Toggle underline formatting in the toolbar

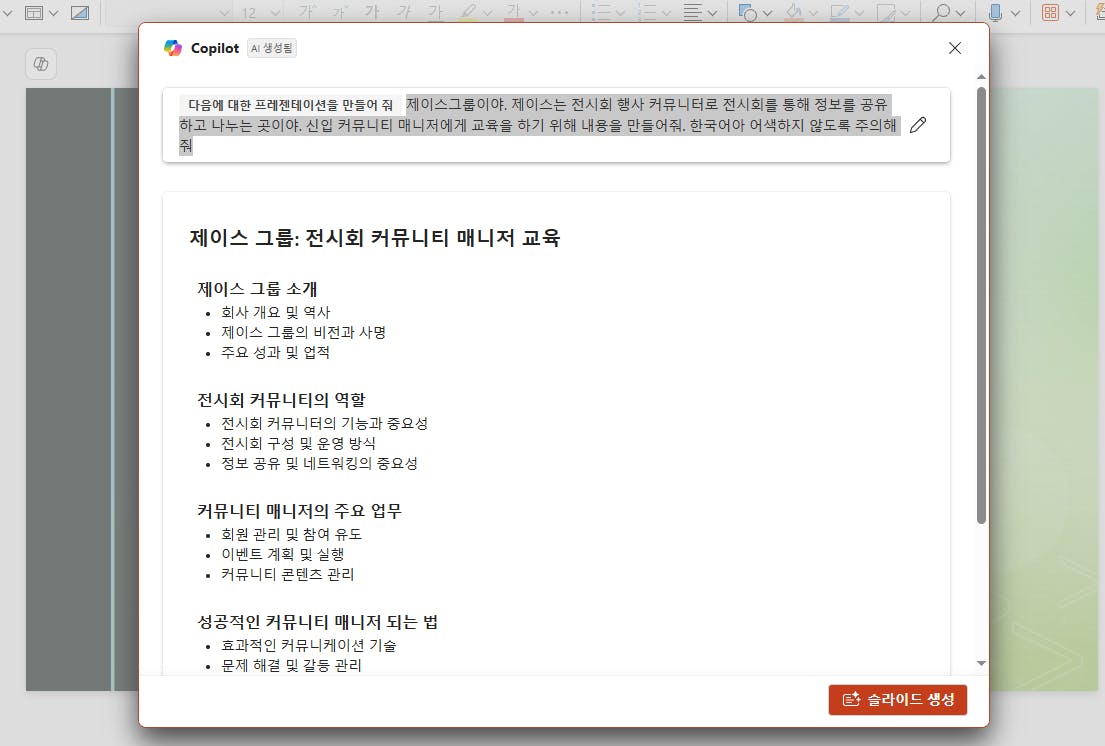(x=436, y=13)
